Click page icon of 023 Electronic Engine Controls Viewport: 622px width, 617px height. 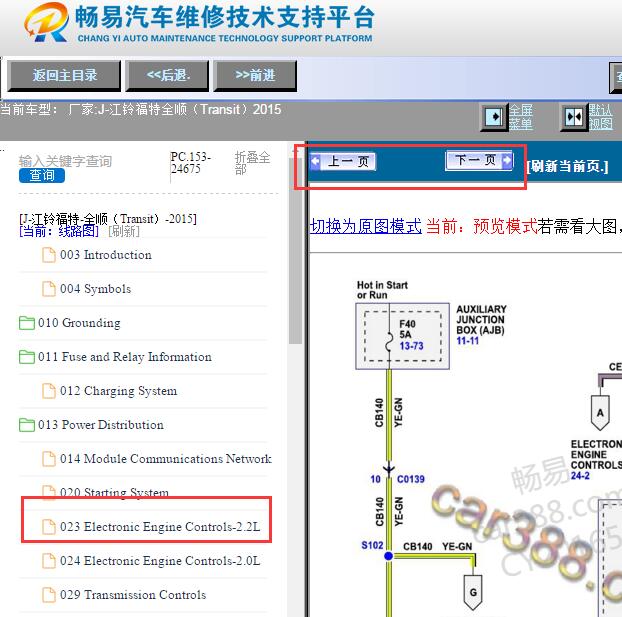49,527
